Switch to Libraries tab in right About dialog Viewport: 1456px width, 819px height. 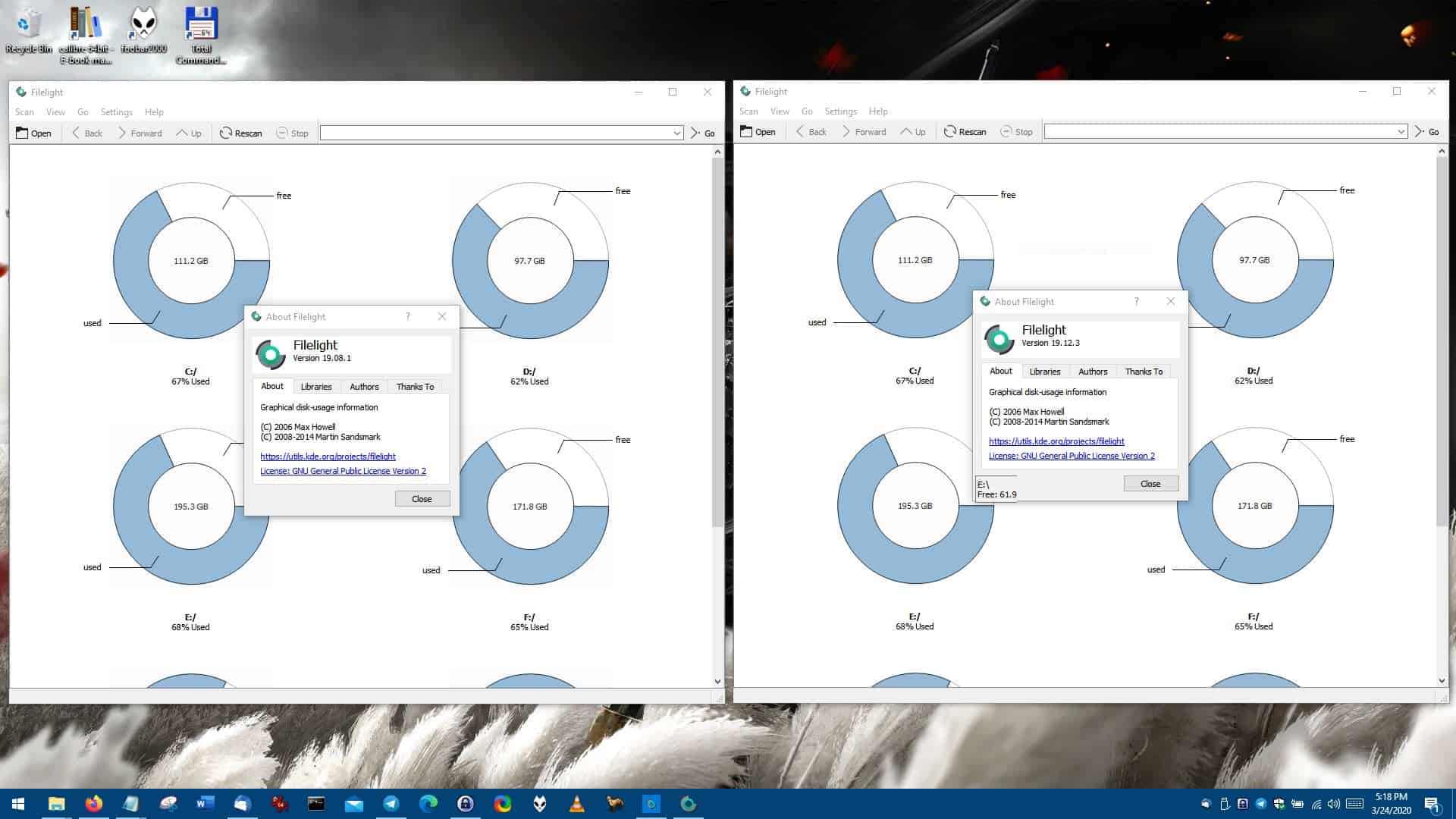pyautogui.click(x=1044, y=372)
